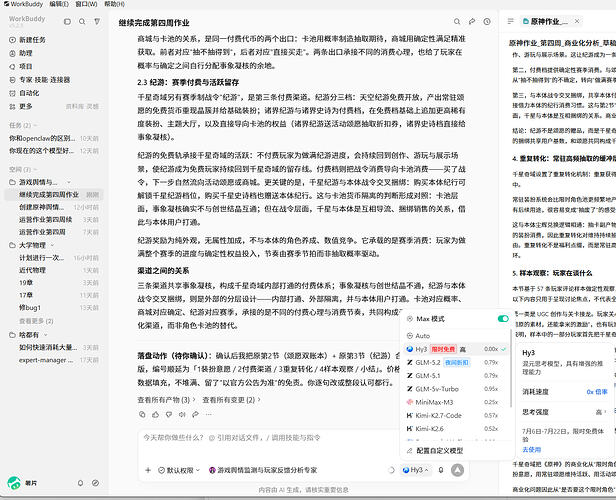Open history clock icon in conversation header

(x=487, y=22)
